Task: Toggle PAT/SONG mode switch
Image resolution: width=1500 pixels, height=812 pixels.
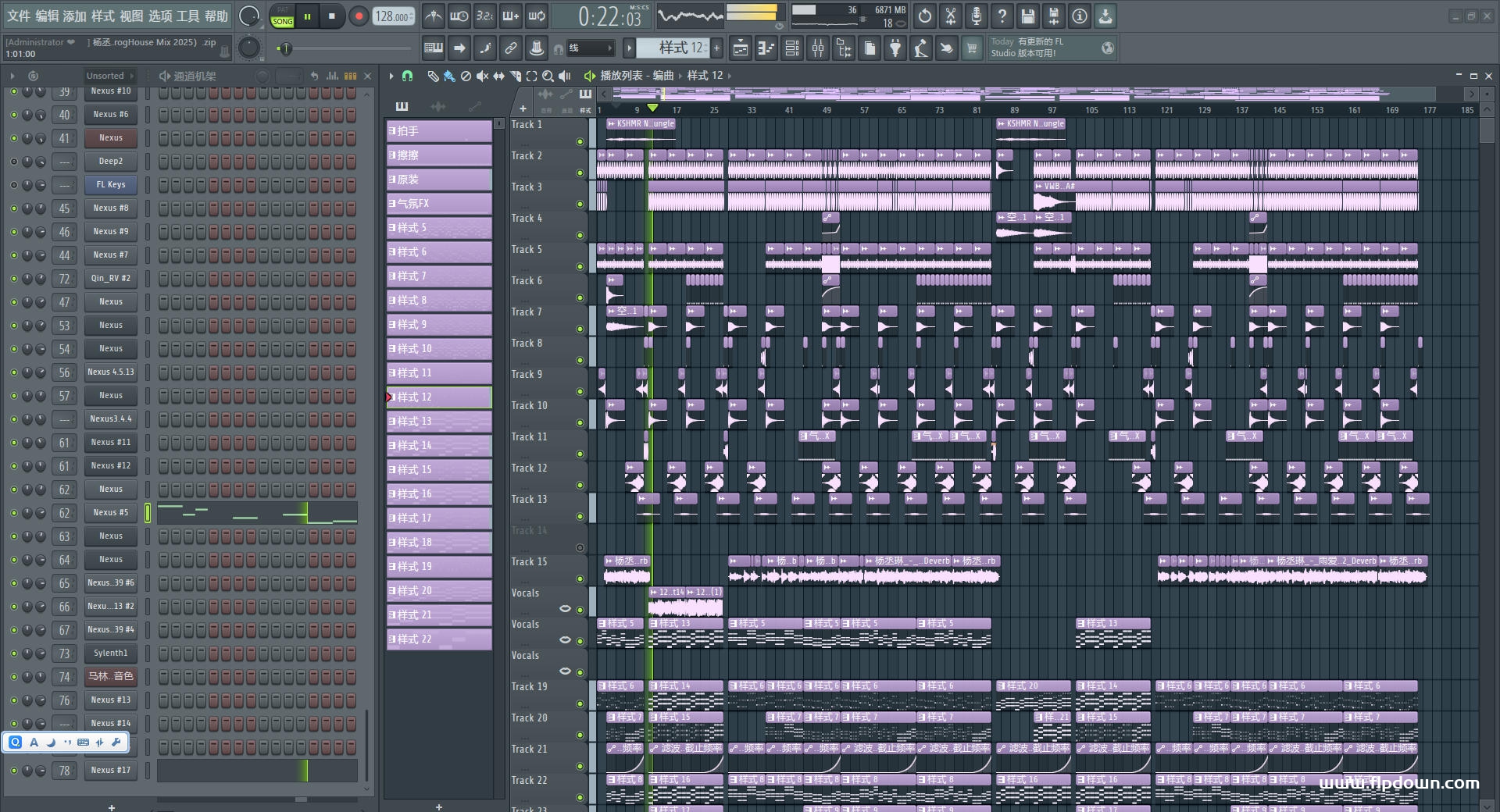Action: [282, 16]
